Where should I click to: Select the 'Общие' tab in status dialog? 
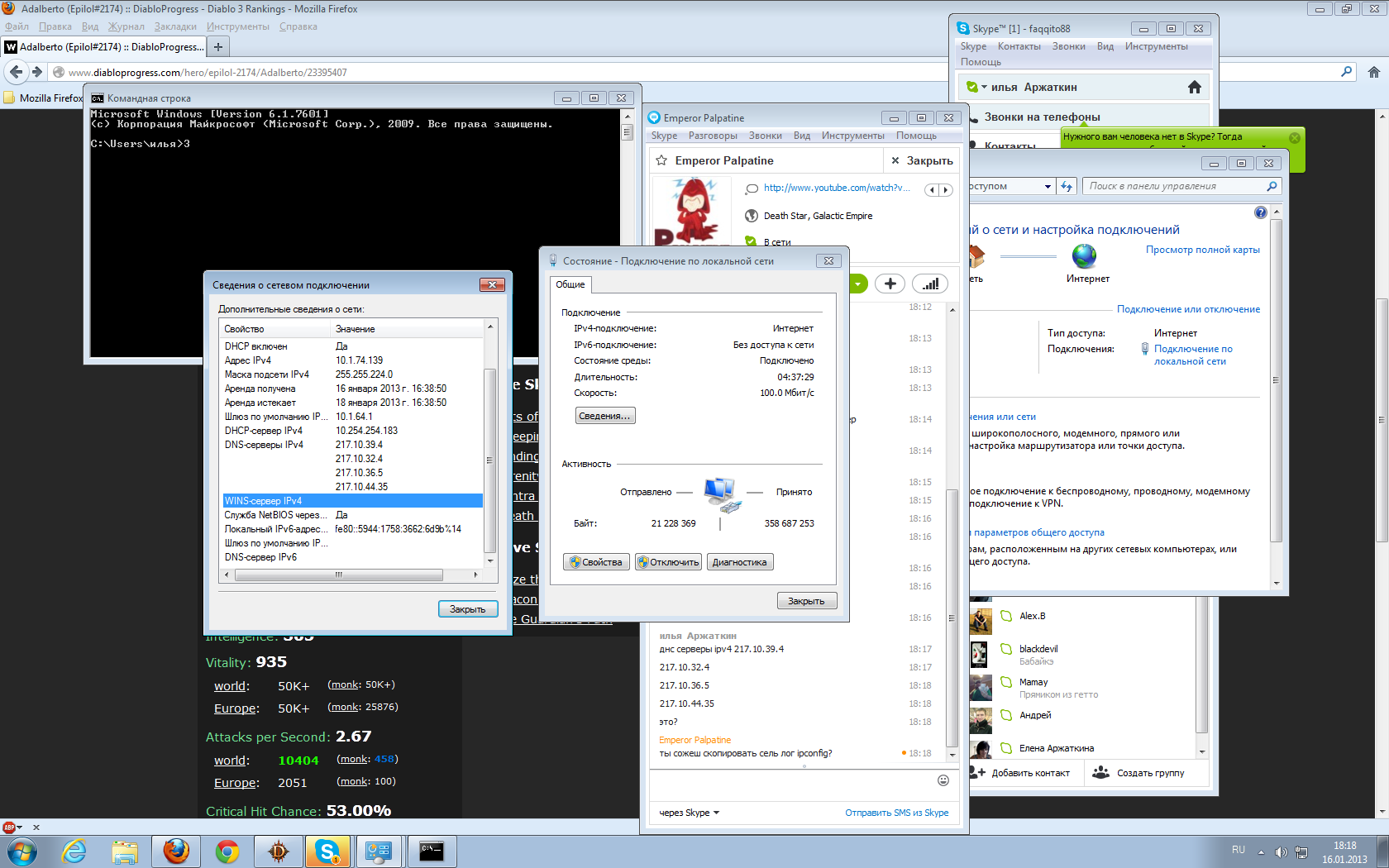[570, 284]
